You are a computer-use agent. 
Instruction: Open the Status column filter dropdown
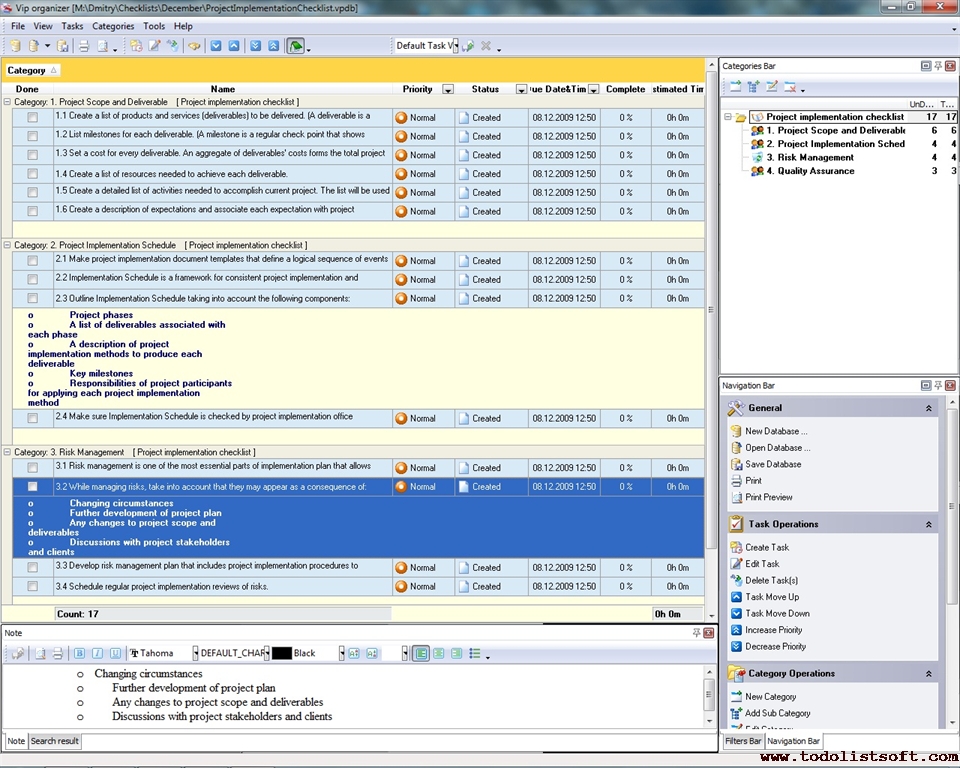[x=521, y=88]
